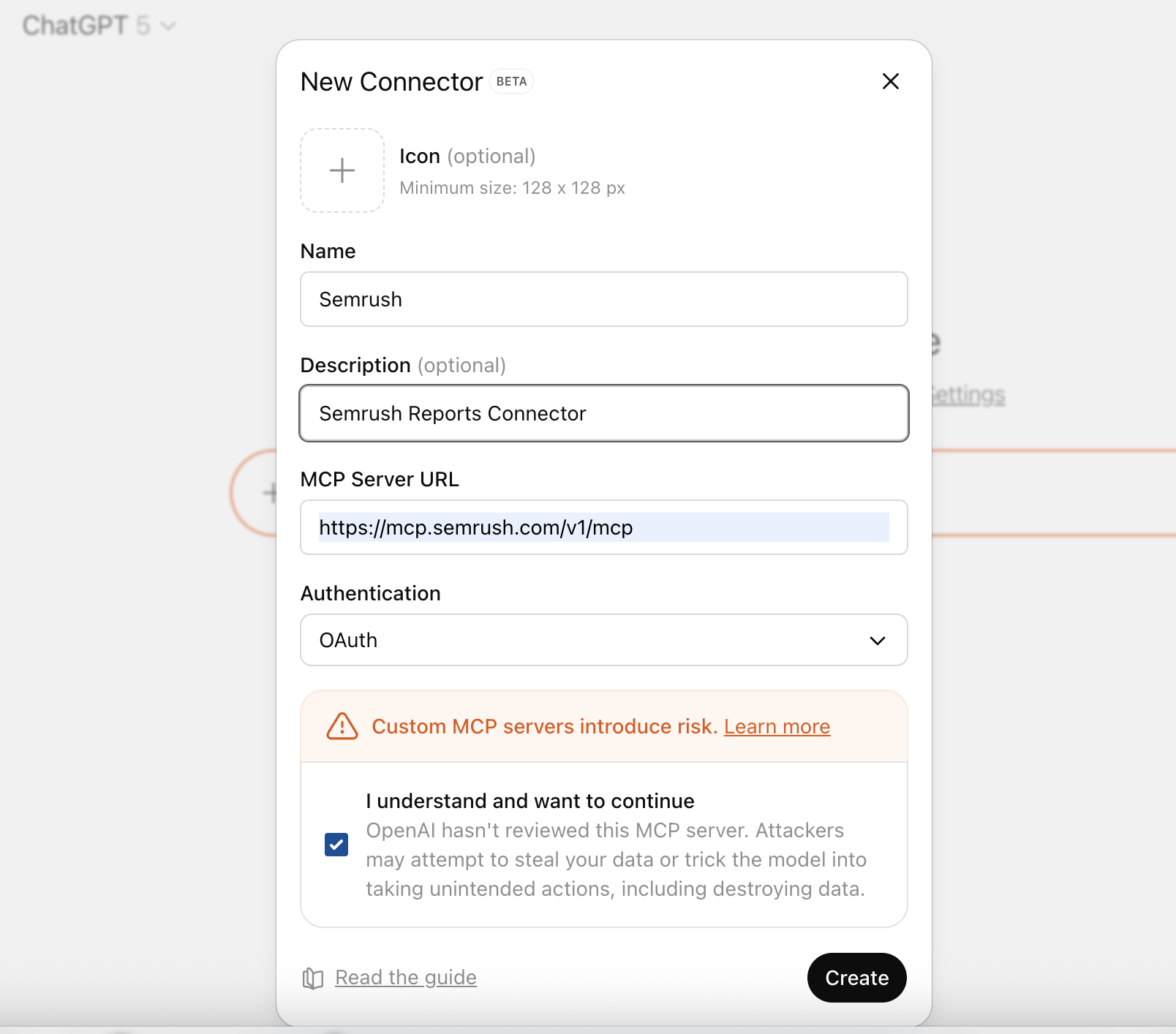Open Read the guide
Screen dimensions: 1176x1034
pos(405,977)
